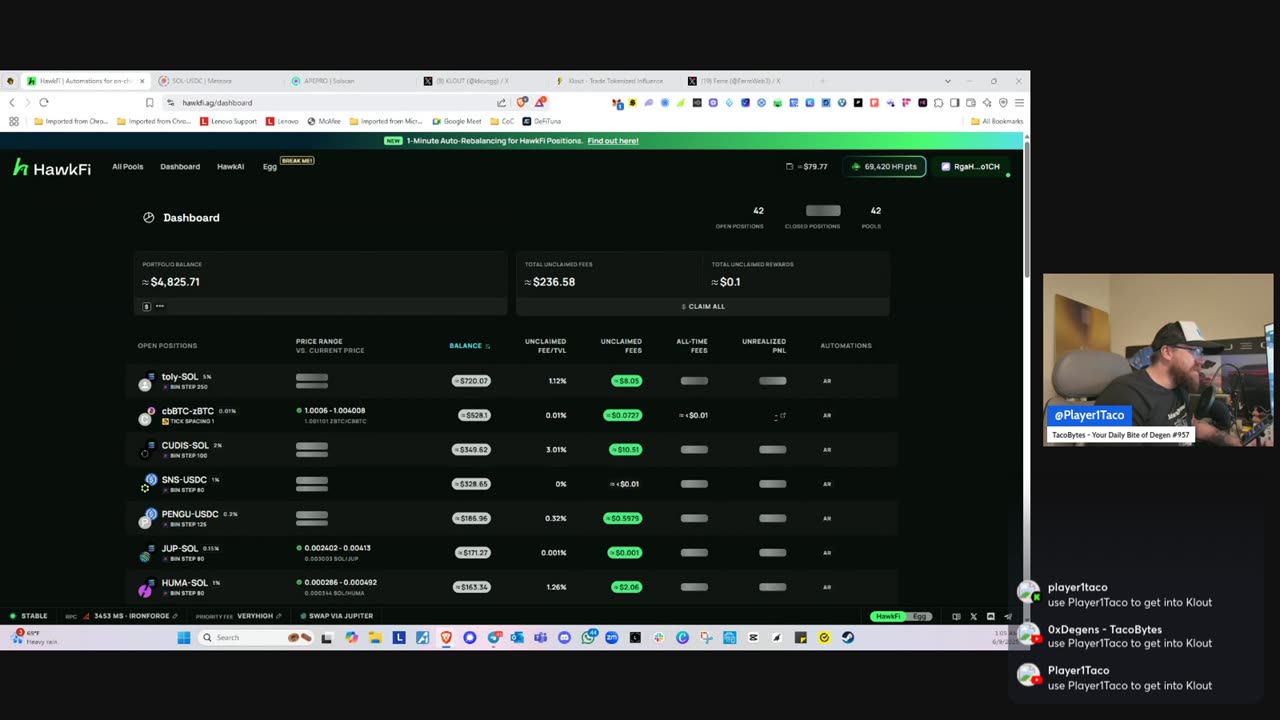Click the dollar icon under portfolio balance
The height and width of the screenshot is (720, 1280).
point(146,306)
